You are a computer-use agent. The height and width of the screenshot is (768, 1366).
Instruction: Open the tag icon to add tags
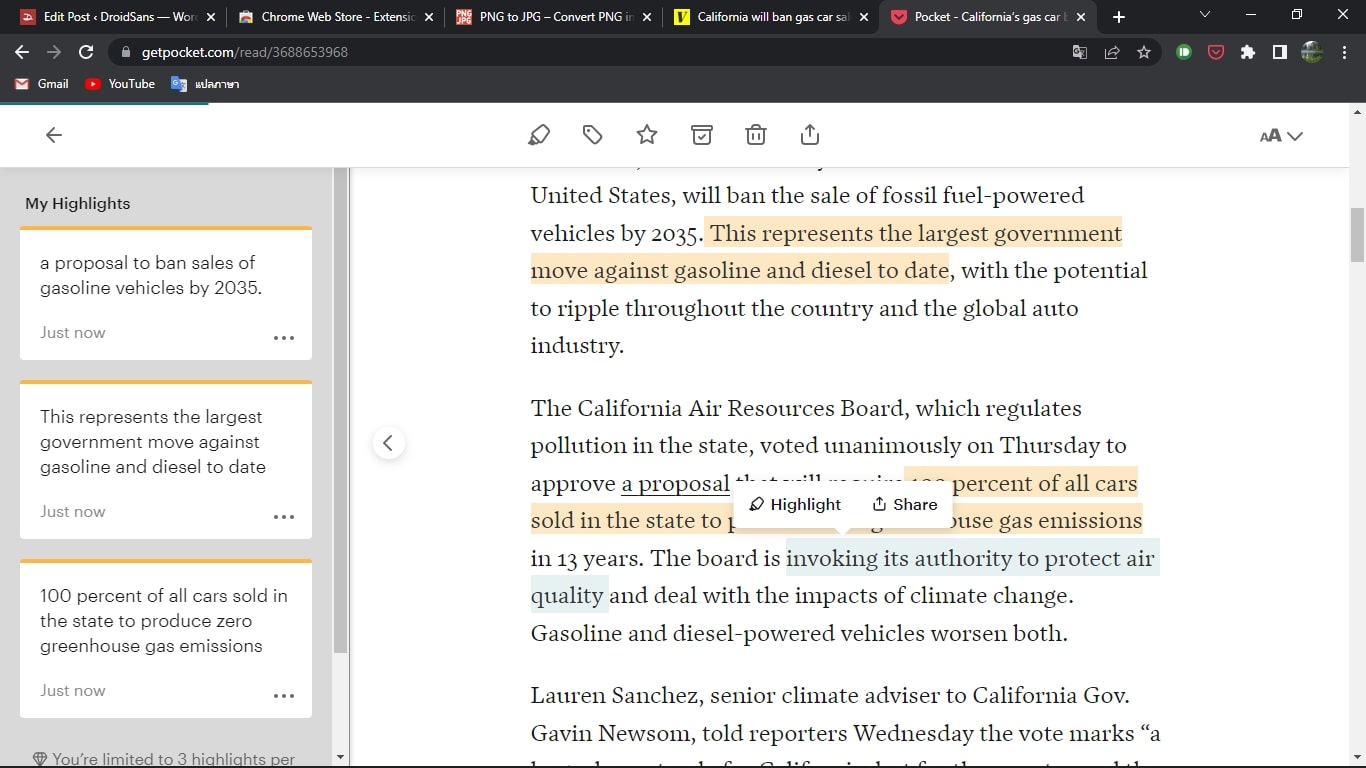click(593, 135)
